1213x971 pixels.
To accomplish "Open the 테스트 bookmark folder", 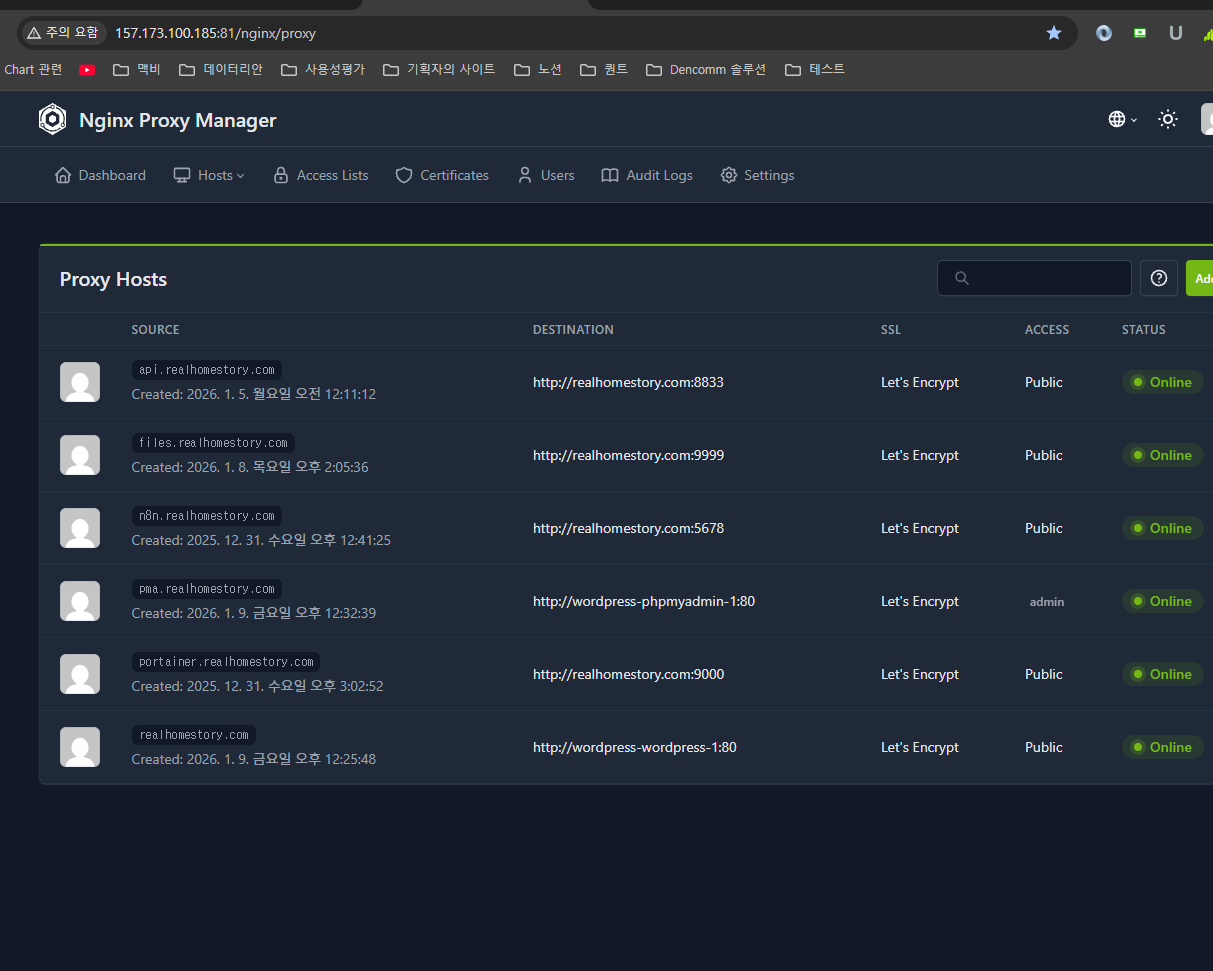I will tap(815, 70).
